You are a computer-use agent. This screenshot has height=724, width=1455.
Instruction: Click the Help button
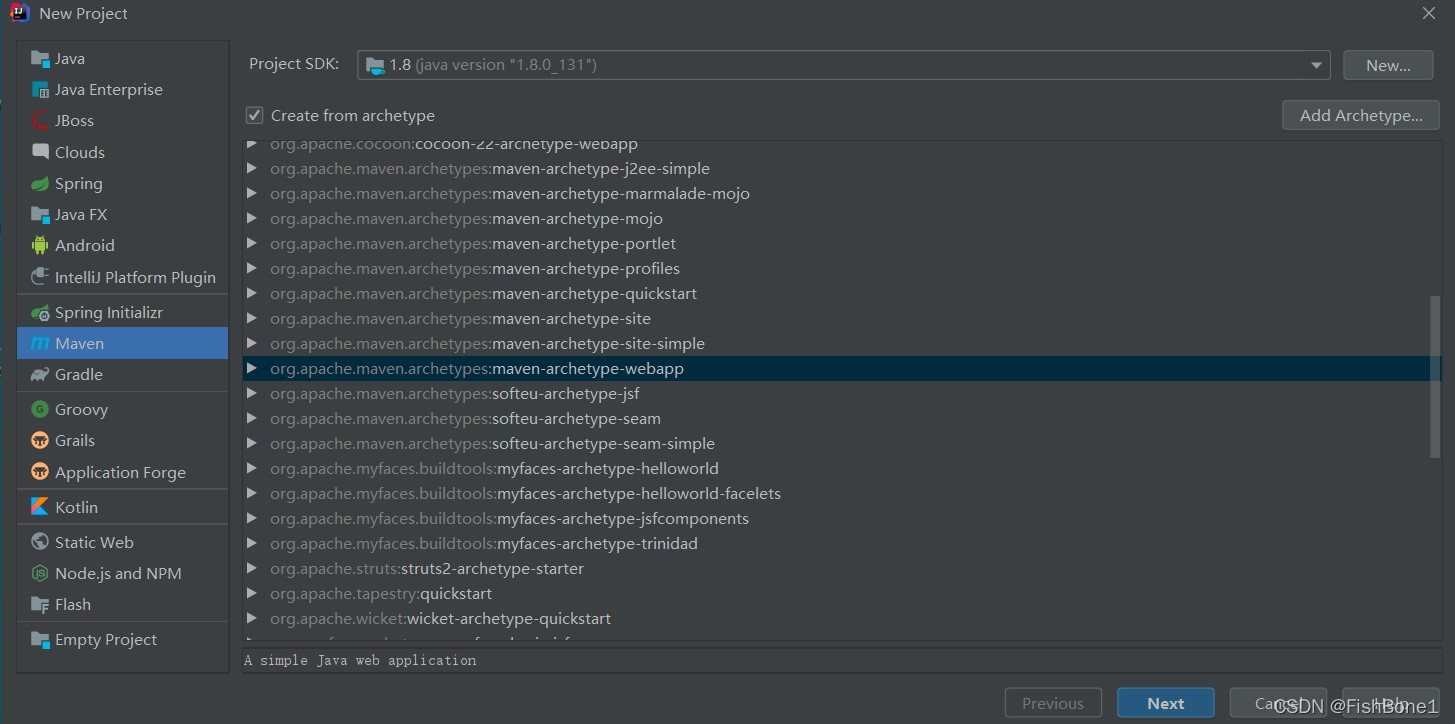coord(1390,703)
